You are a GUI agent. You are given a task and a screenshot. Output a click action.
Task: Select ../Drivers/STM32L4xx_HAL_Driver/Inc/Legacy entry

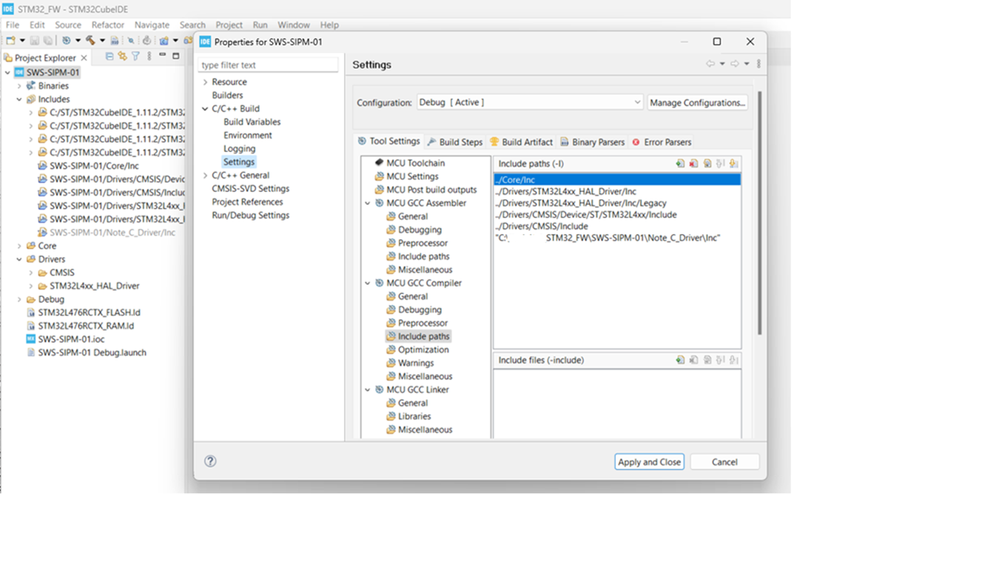tap(581, 203)
